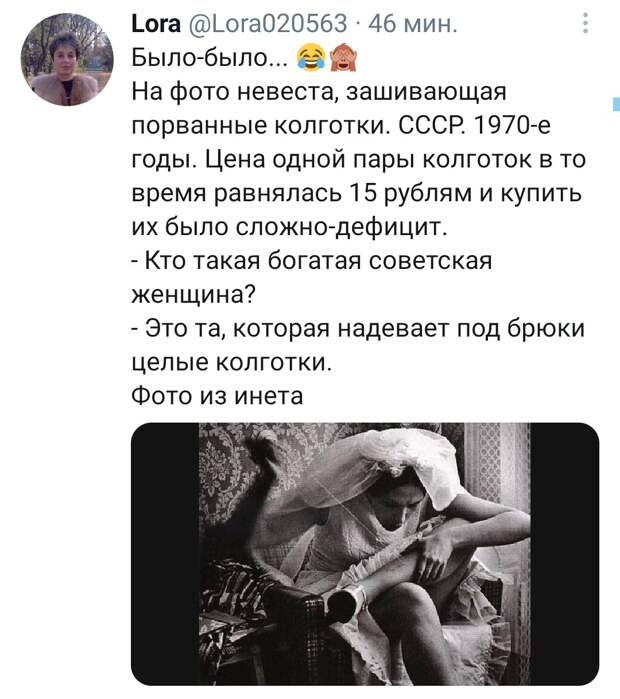This screenshot has width=620, height=699.
Task: Click the line целые колготки.
Action: (x=232, y=362)
